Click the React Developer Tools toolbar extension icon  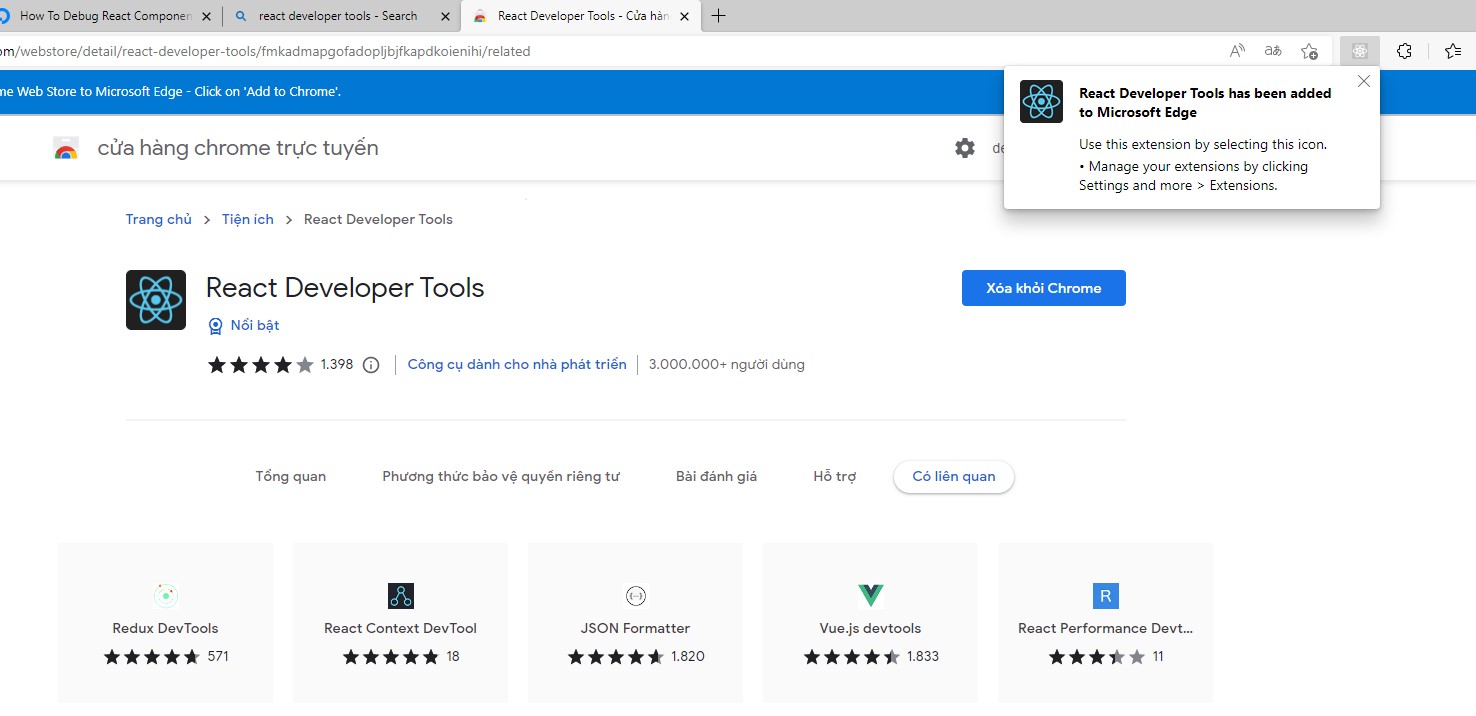pyautogui.click(x=1359, y=51)
